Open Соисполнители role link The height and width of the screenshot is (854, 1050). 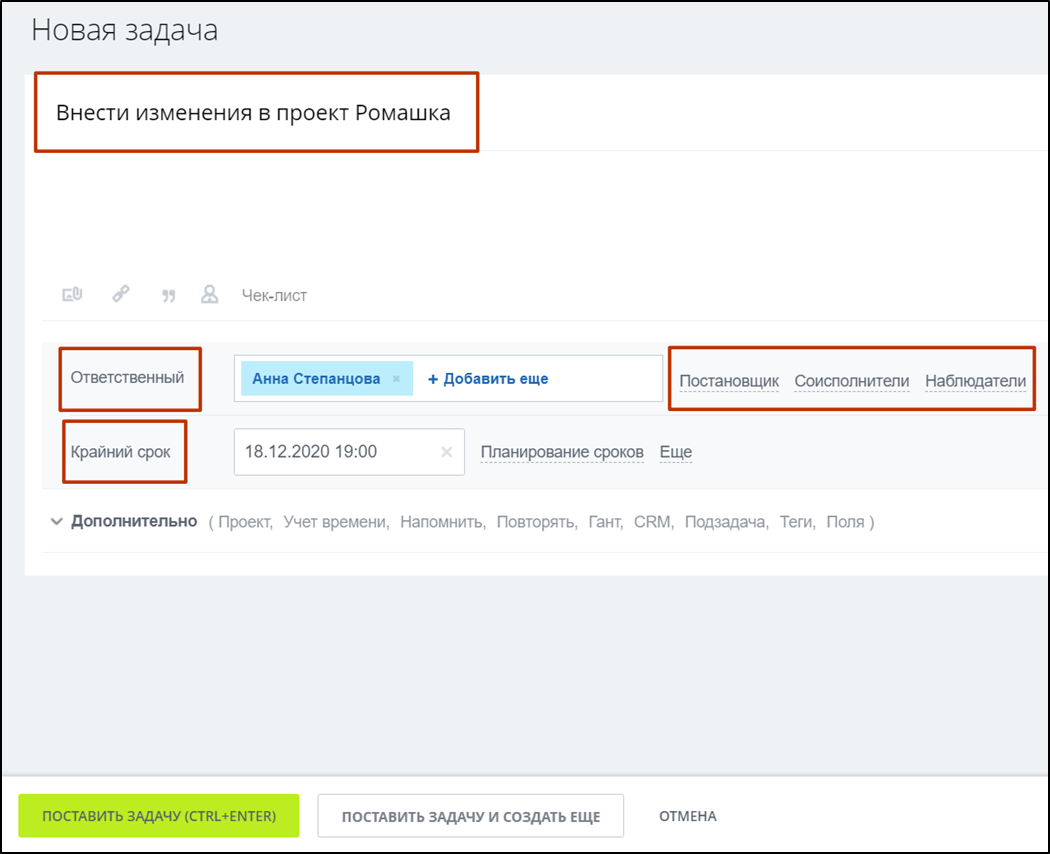852,381
